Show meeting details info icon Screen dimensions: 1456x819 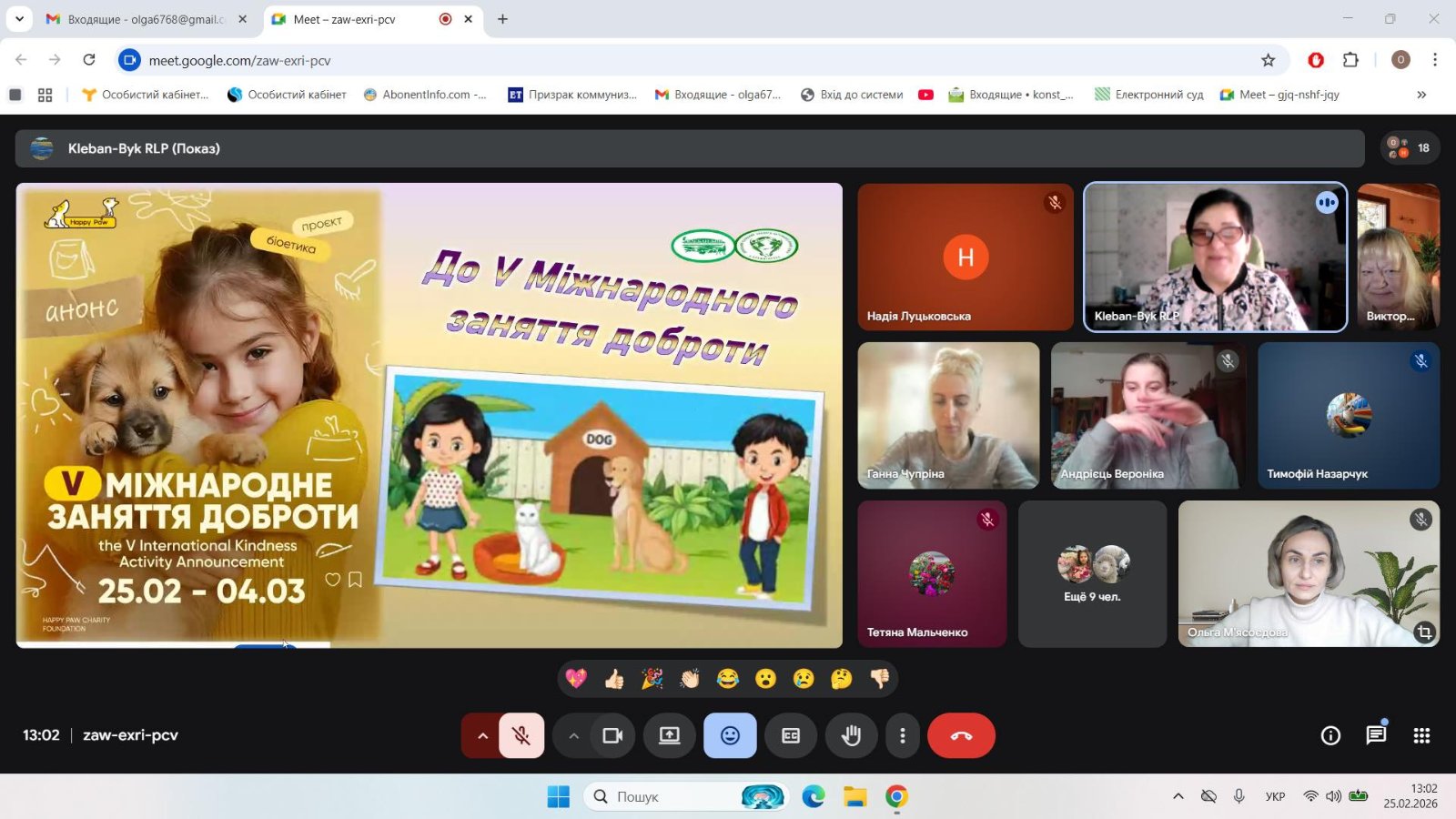point(1330,735)
